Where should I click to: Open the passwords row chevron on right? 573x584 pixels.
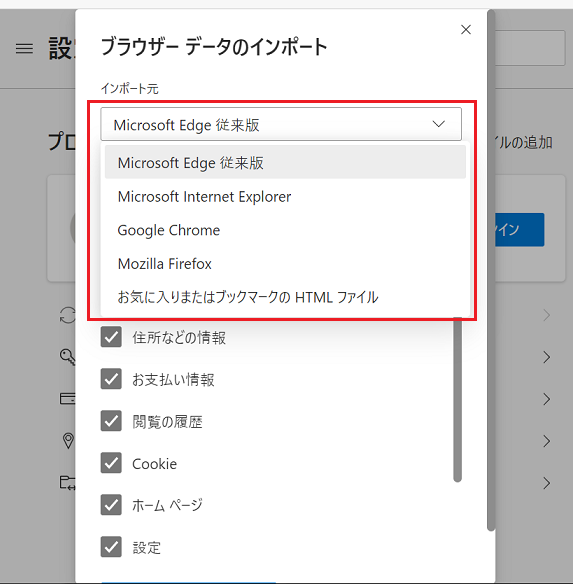tap(547, 357)
